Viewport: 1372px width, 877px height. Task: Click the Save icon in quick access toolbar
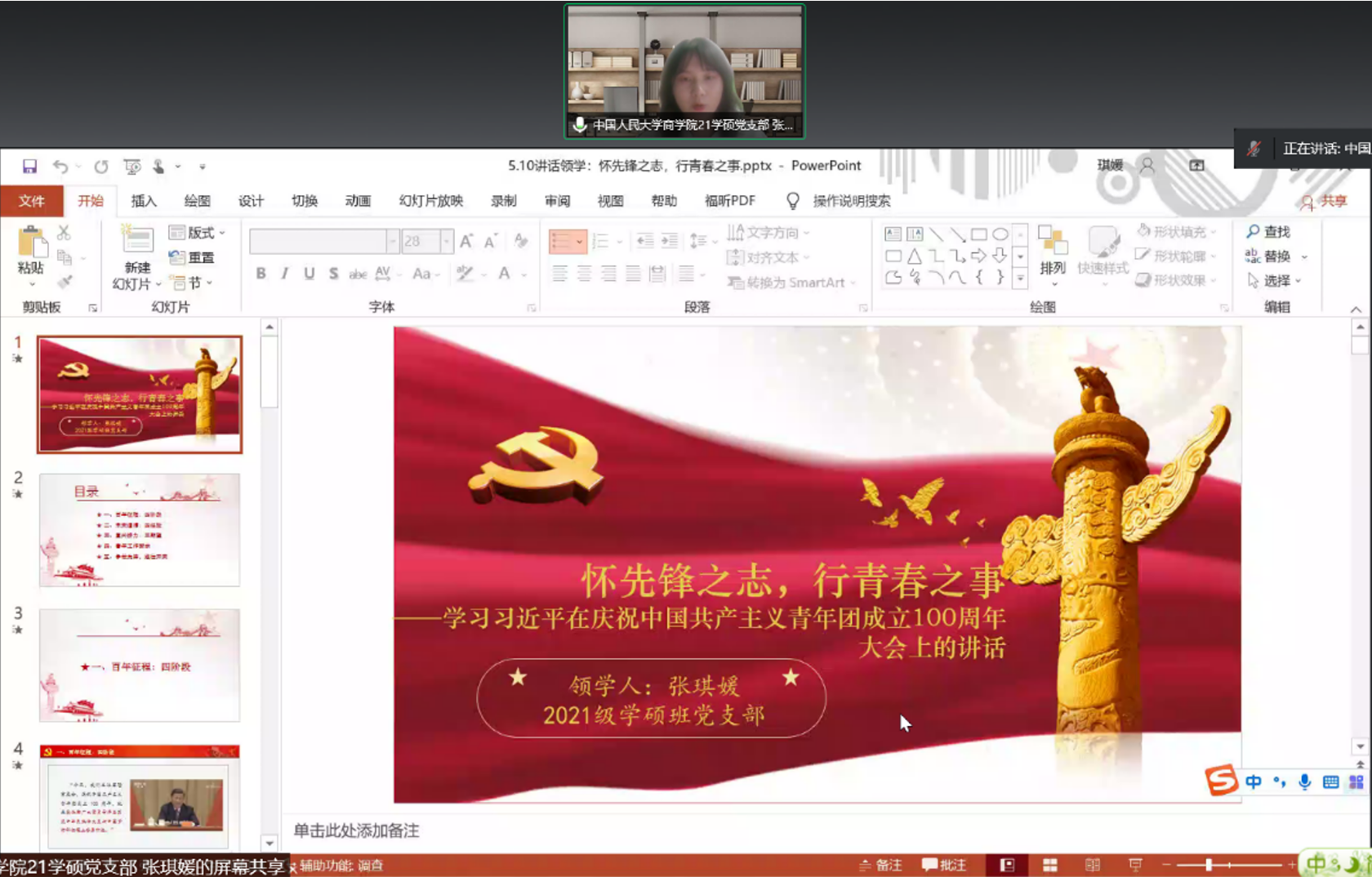click(29, 167)
